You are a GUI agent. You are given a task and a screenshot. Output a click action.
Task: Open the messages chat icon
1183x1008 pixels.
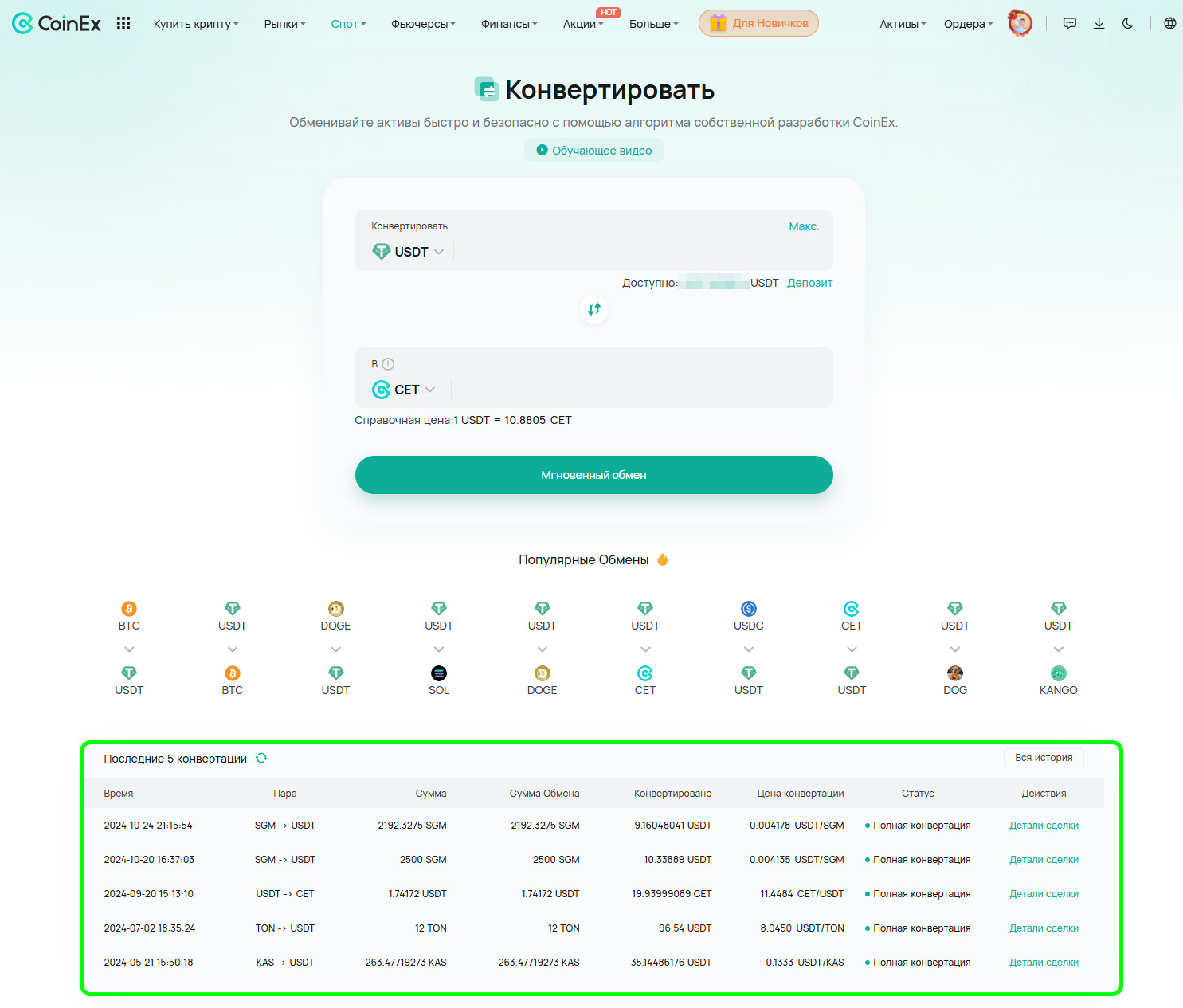point(1070,23)
